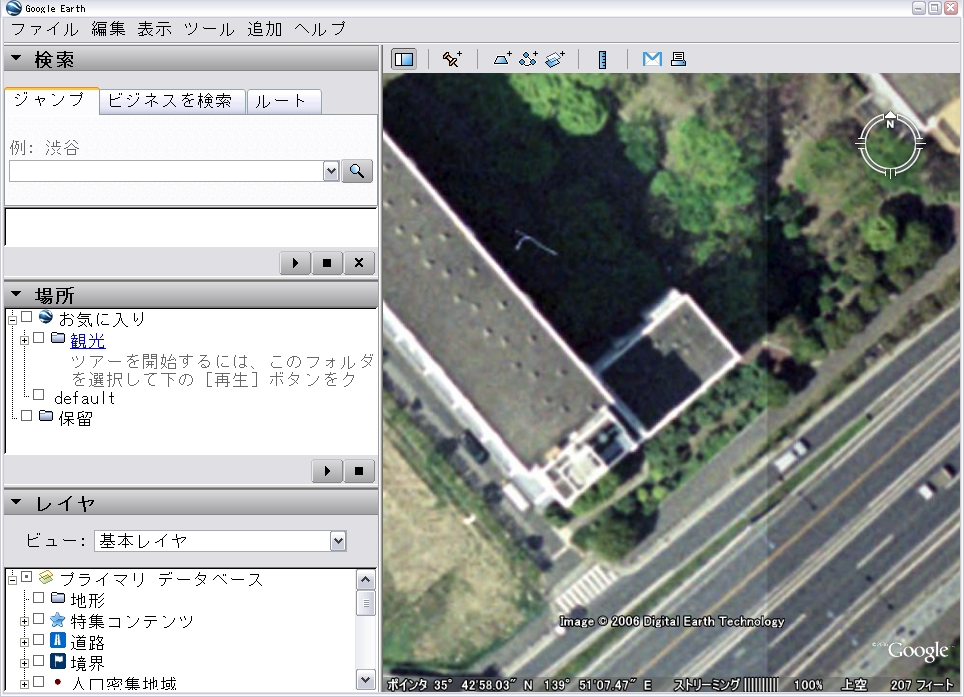Select the 保留 item in Places

tap(75, 419)
